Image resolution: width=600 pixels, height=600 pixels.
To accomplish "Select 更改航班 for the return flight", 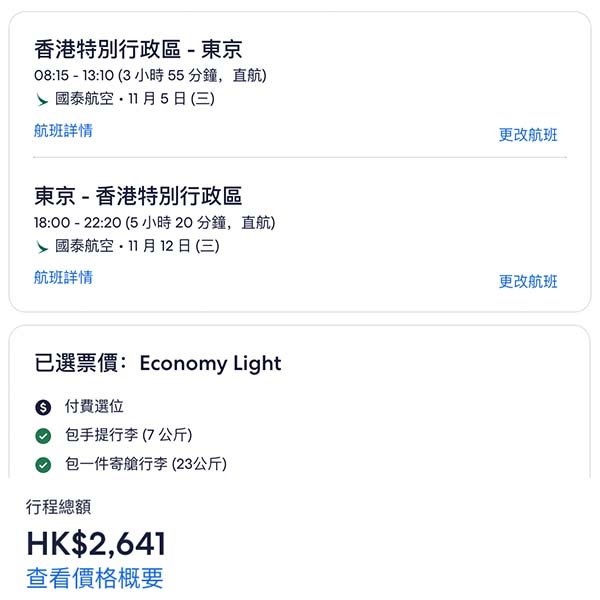I will pyautogui.click(x=528, y=282).
